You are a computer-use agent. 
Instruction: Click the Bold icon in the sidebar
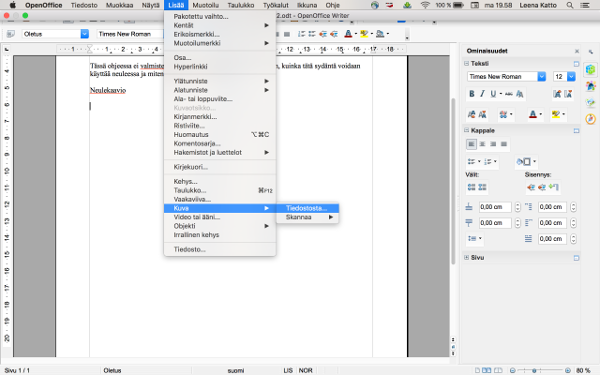472,94
